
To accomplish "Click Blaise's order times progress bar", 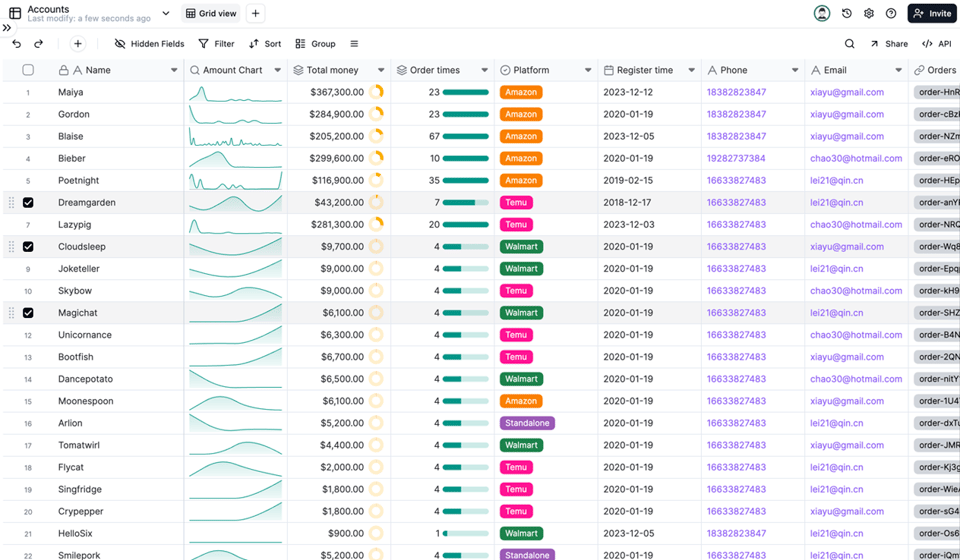I will click(x=465, y=136).
